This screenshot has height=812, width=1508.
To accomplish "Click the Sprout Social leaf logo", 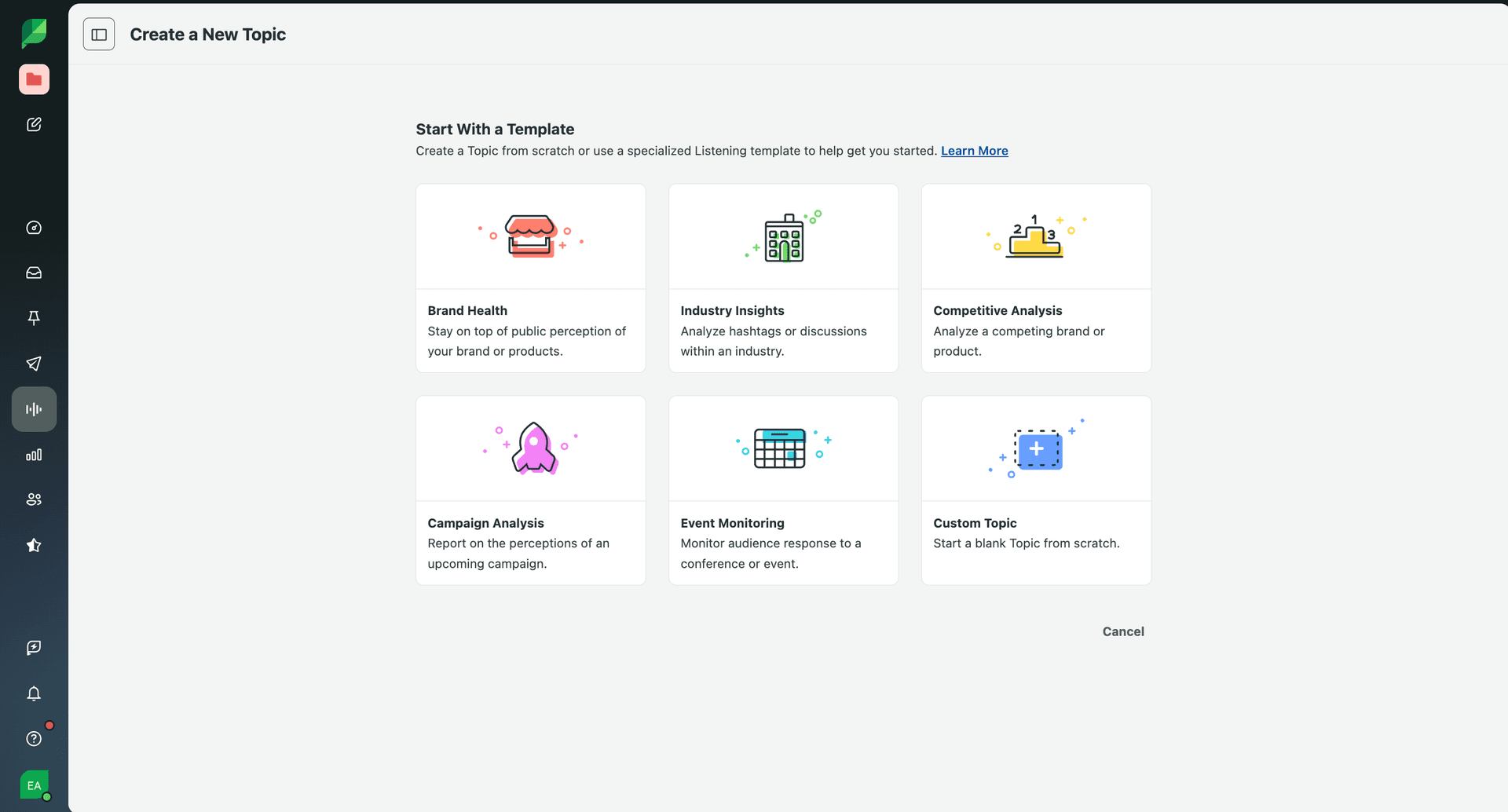I will (34, 34).
